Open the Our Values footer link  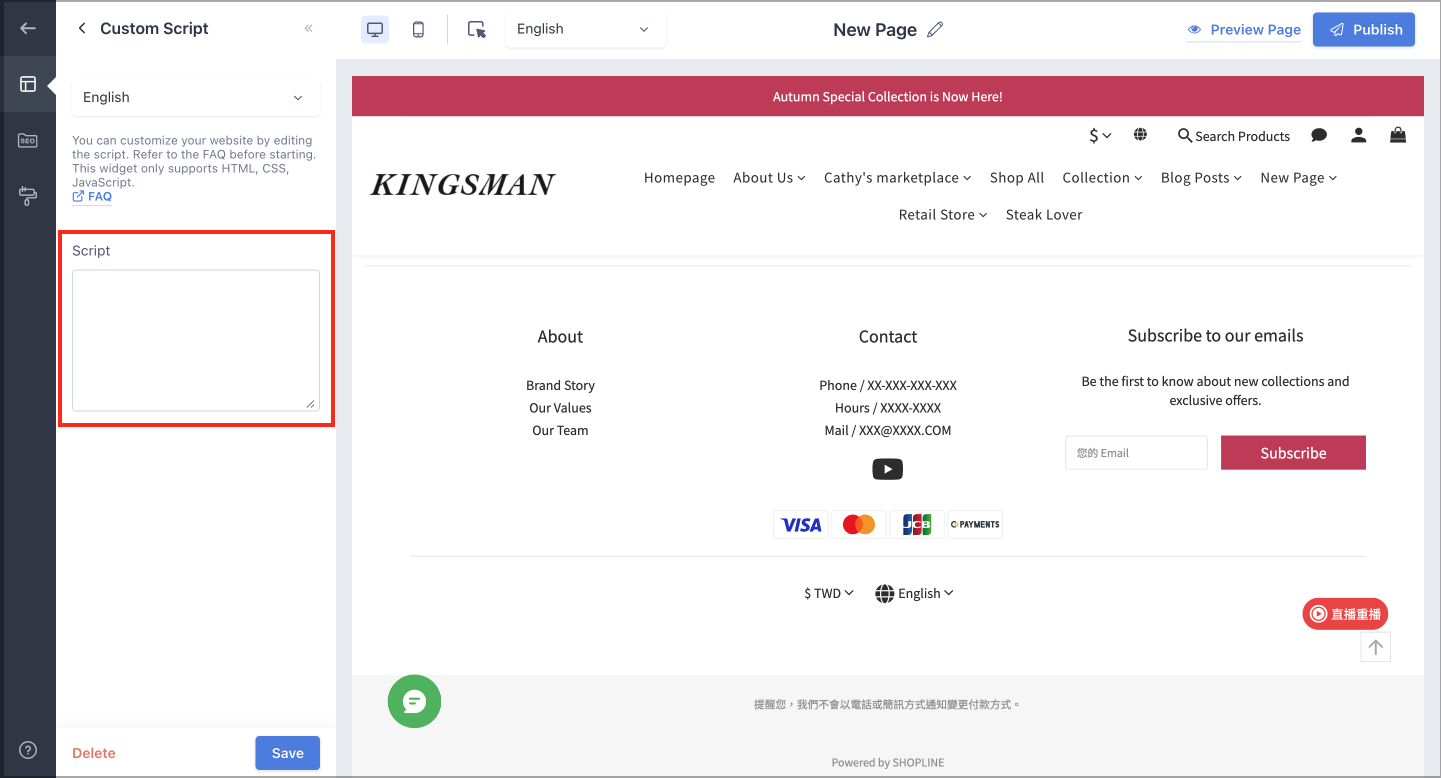[560, 408]
